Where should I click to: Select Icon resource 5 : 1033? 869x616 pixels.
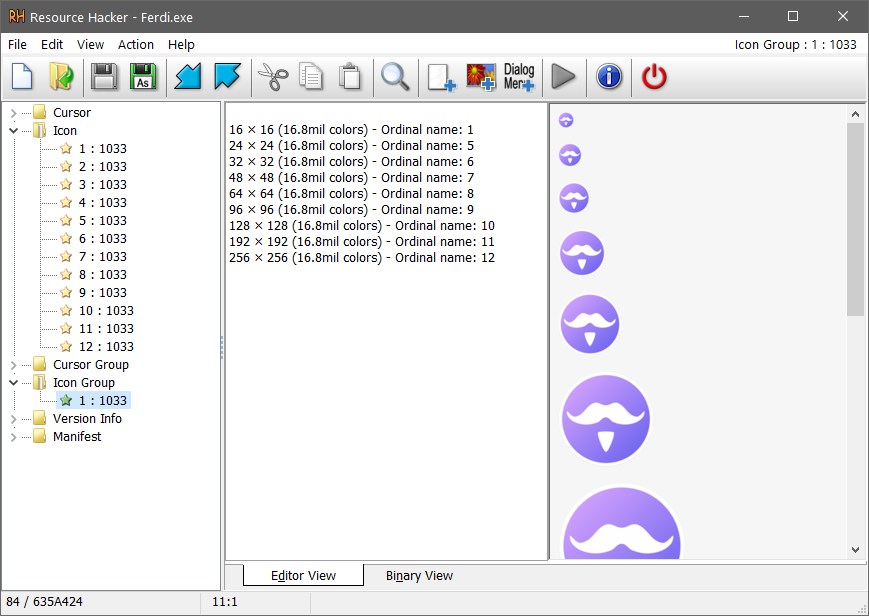[x=103, y=220]
